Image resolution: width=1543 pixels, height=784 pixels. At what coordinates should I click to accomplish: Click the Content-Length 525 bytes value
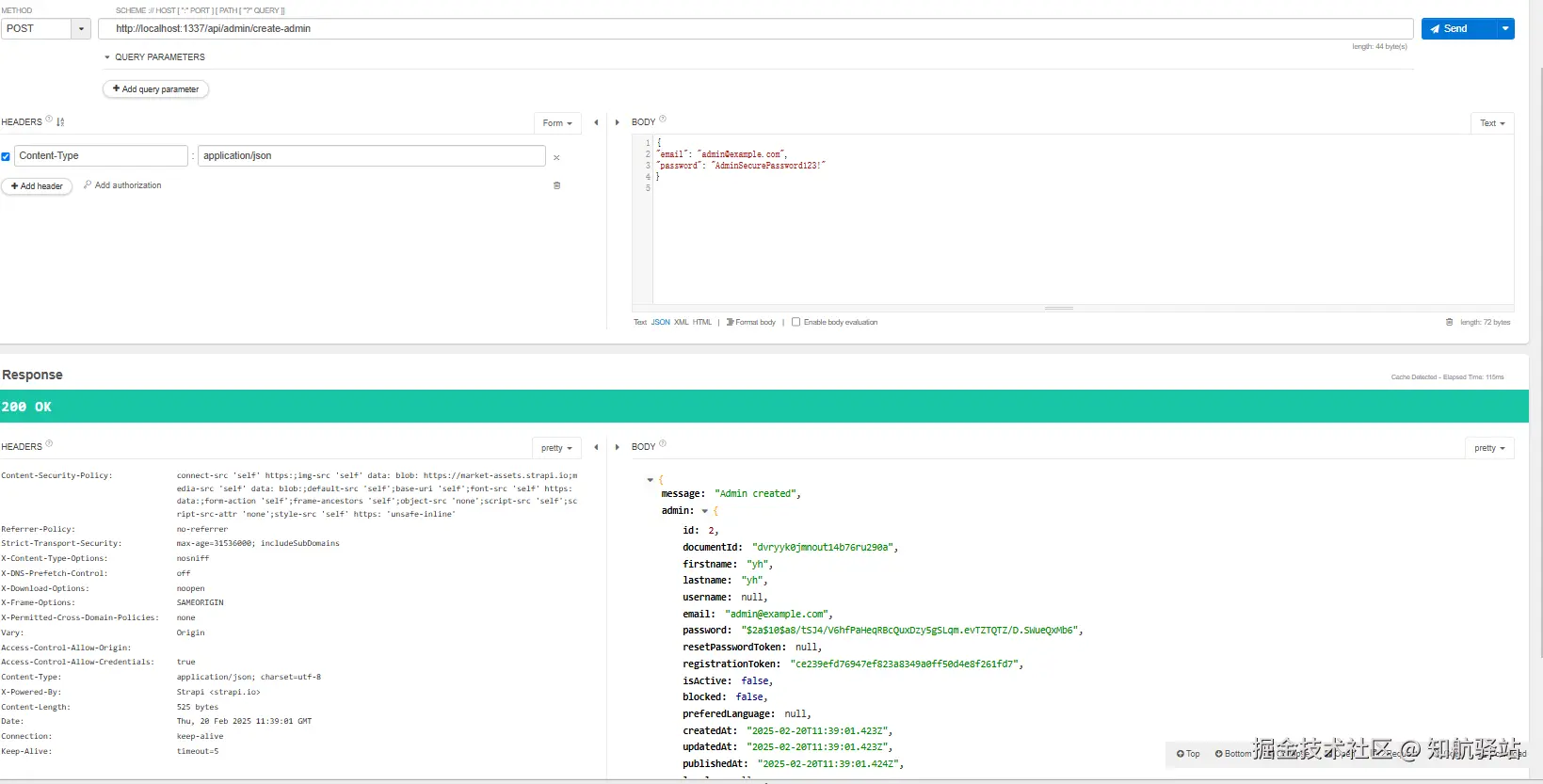tap(198, 707)
